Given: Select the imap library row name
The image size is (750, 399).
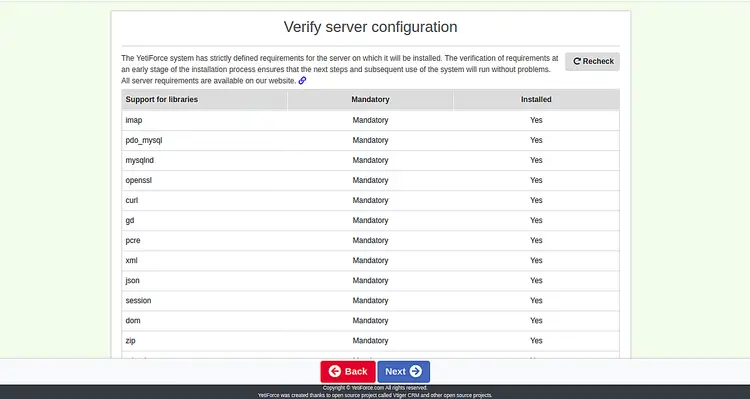Looking at the screenshot, I should [134, 120].
